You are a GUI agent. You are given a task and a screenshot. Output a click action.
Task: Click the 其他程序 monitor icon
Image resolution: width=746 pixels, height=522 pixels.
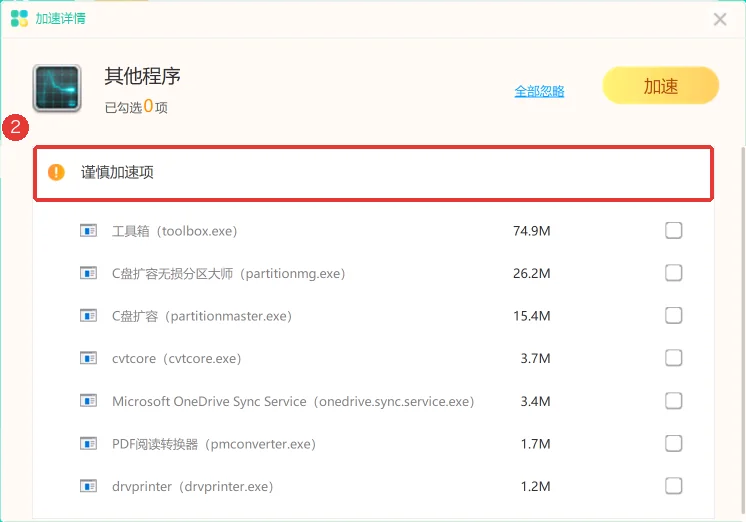coord(57,88)
